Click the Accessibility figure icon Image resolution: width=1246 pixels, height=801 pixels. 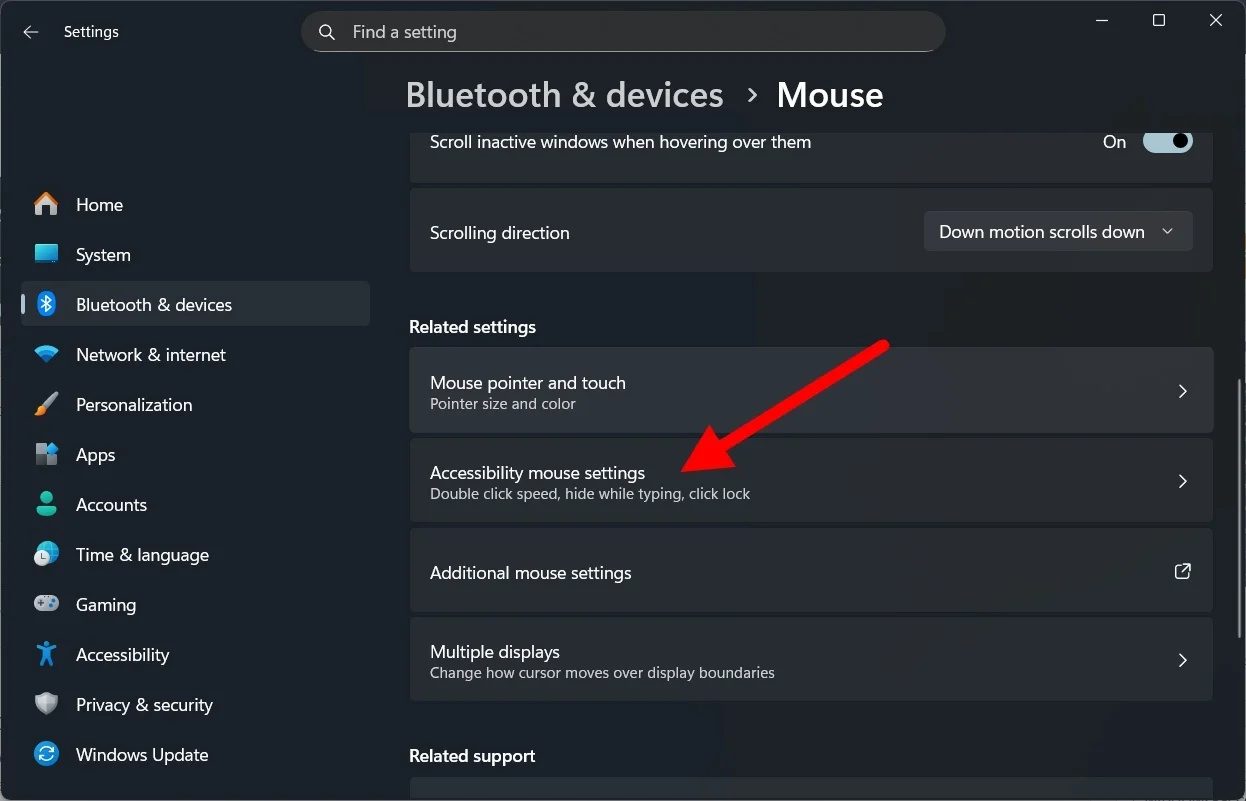46,654
